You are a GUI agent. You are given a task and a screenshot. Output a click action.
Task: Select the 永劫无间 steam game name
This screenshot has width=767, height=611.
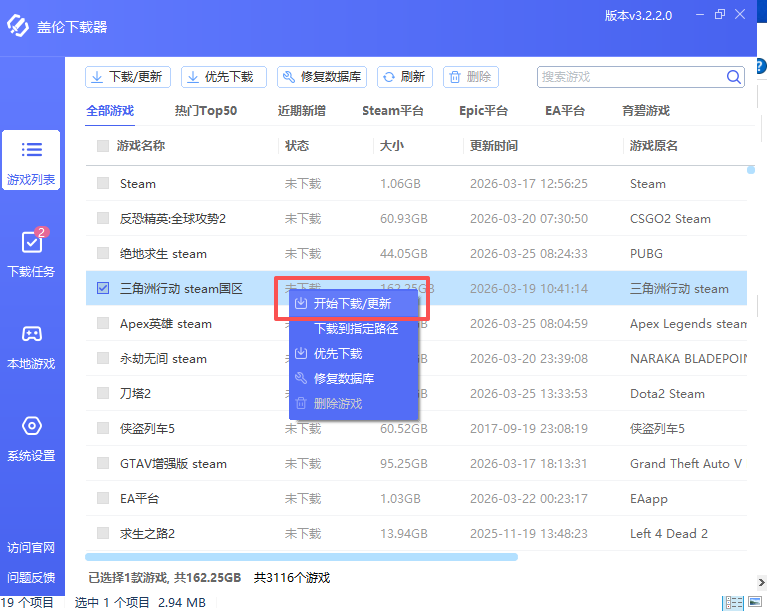point(163,359)
